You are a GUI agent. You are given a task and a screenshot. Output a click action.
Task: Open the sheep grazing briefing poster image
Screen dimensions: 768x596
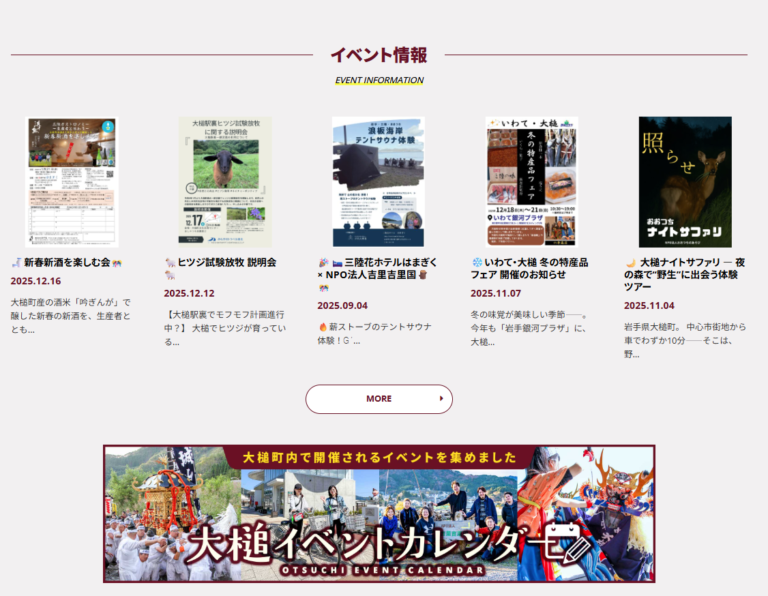[225, 181]
